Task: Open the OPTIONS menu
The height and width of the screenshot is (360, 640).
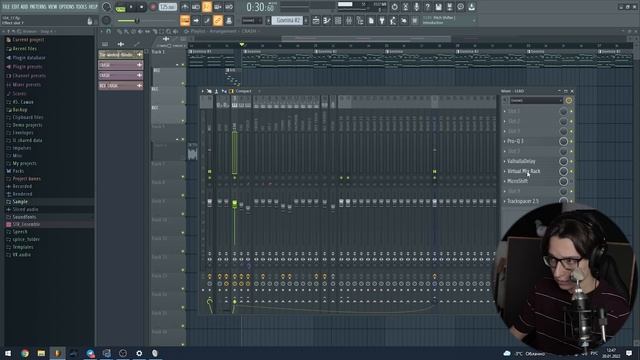Action: click(67, 7)
